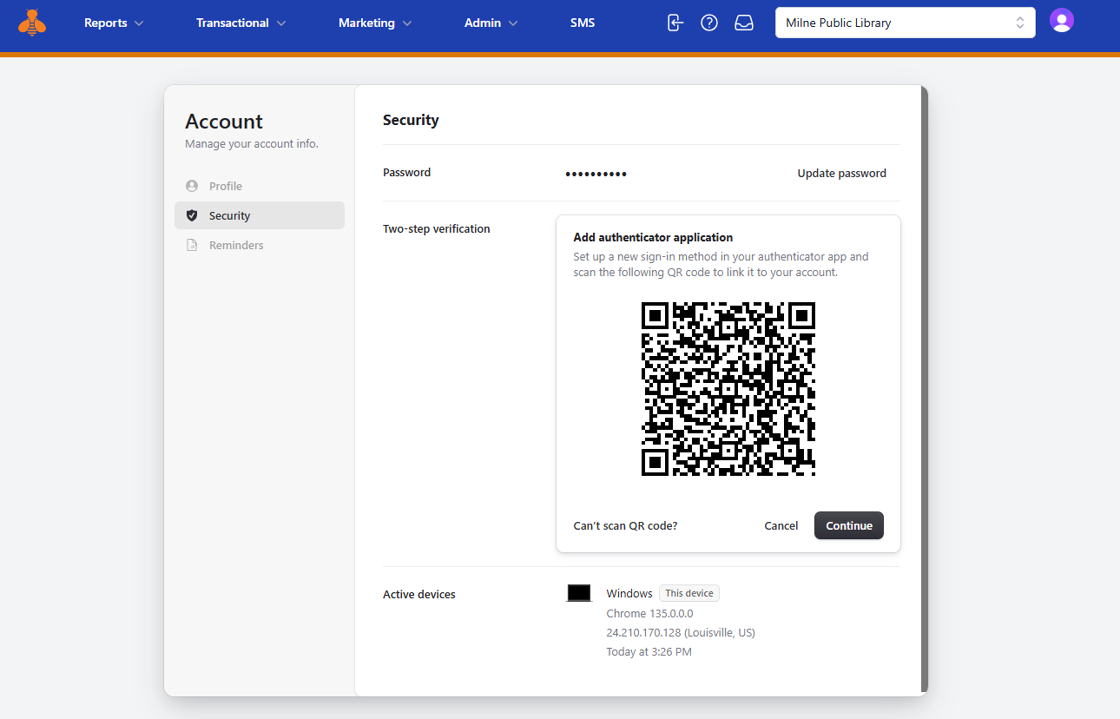Click the account panel vertical scrollbar
Viewport: 1120px width, 719px height.
tap(924, 390)
